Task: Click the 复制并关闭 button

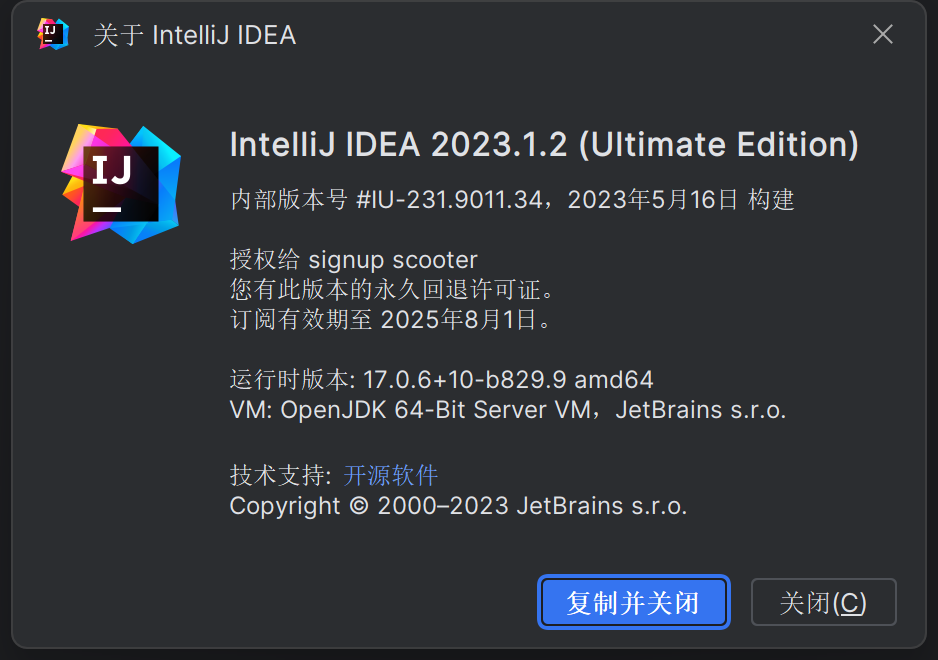Action: coord(634,602)
